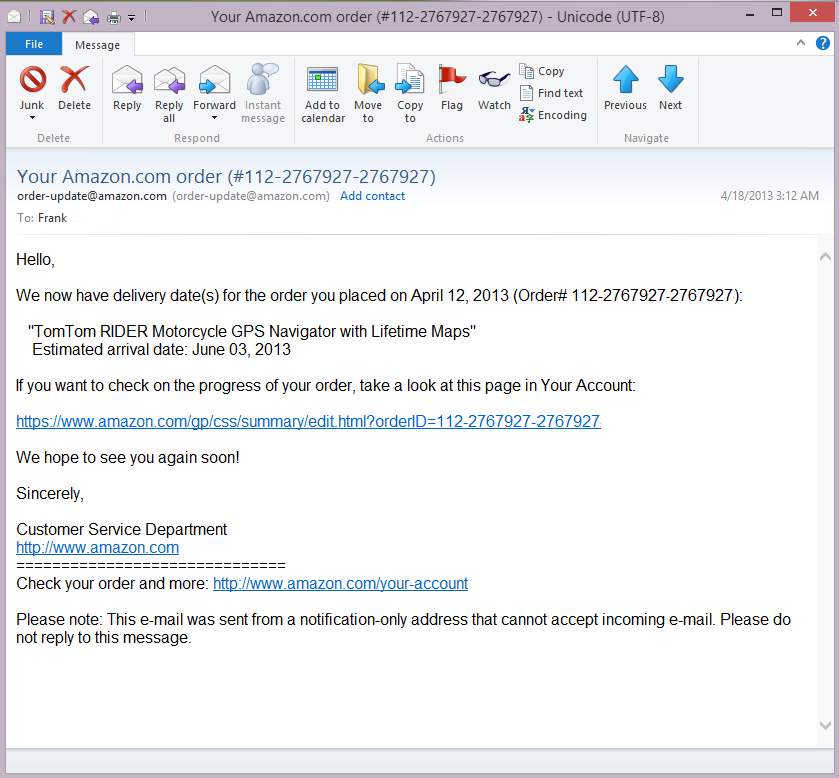Add the message to calendar
Viewport: 839px width, 778px height.
coord(323,94)
